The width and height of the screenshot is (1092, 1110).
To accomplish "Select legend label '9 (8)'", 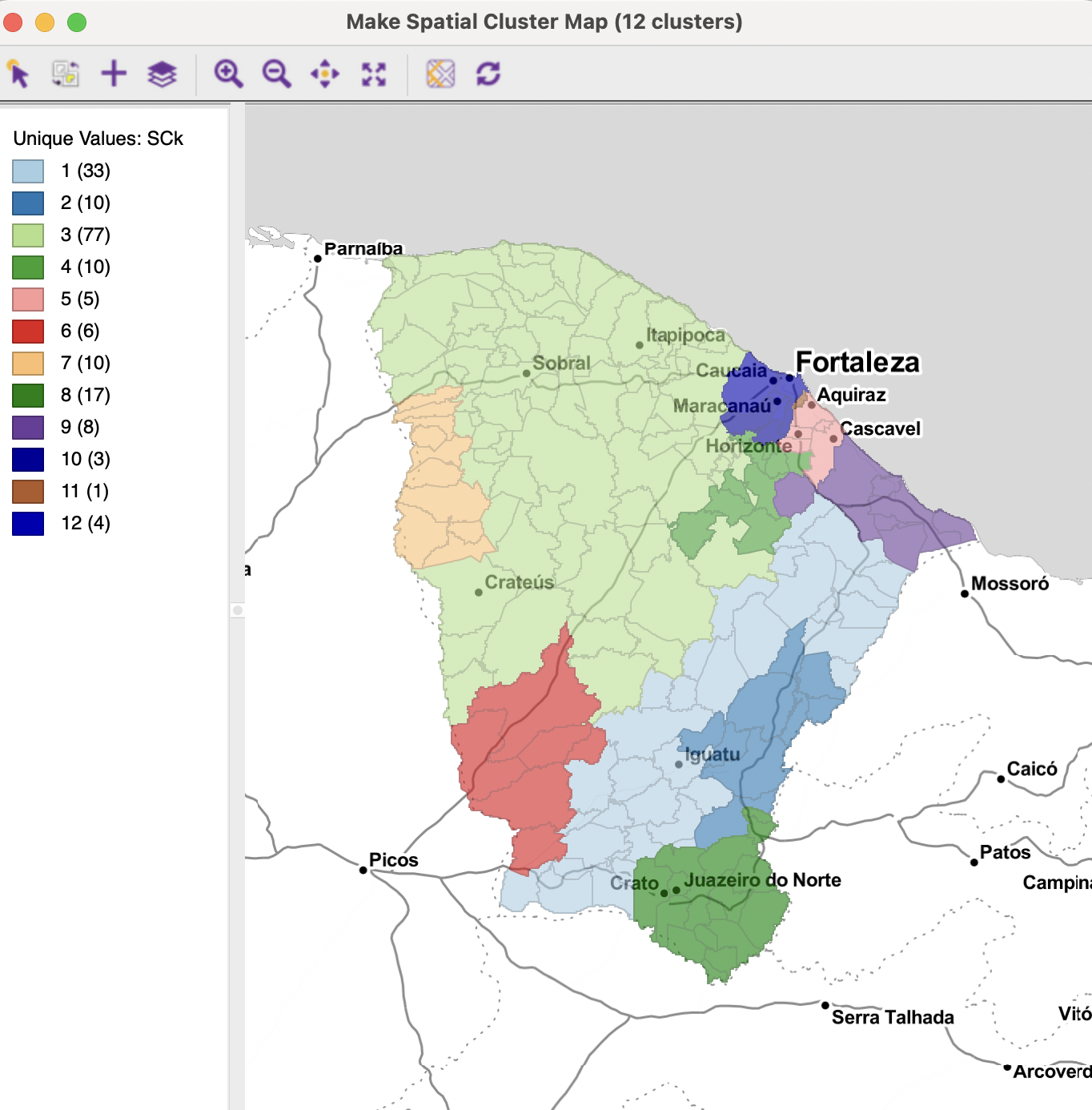I will pos(80,428).
